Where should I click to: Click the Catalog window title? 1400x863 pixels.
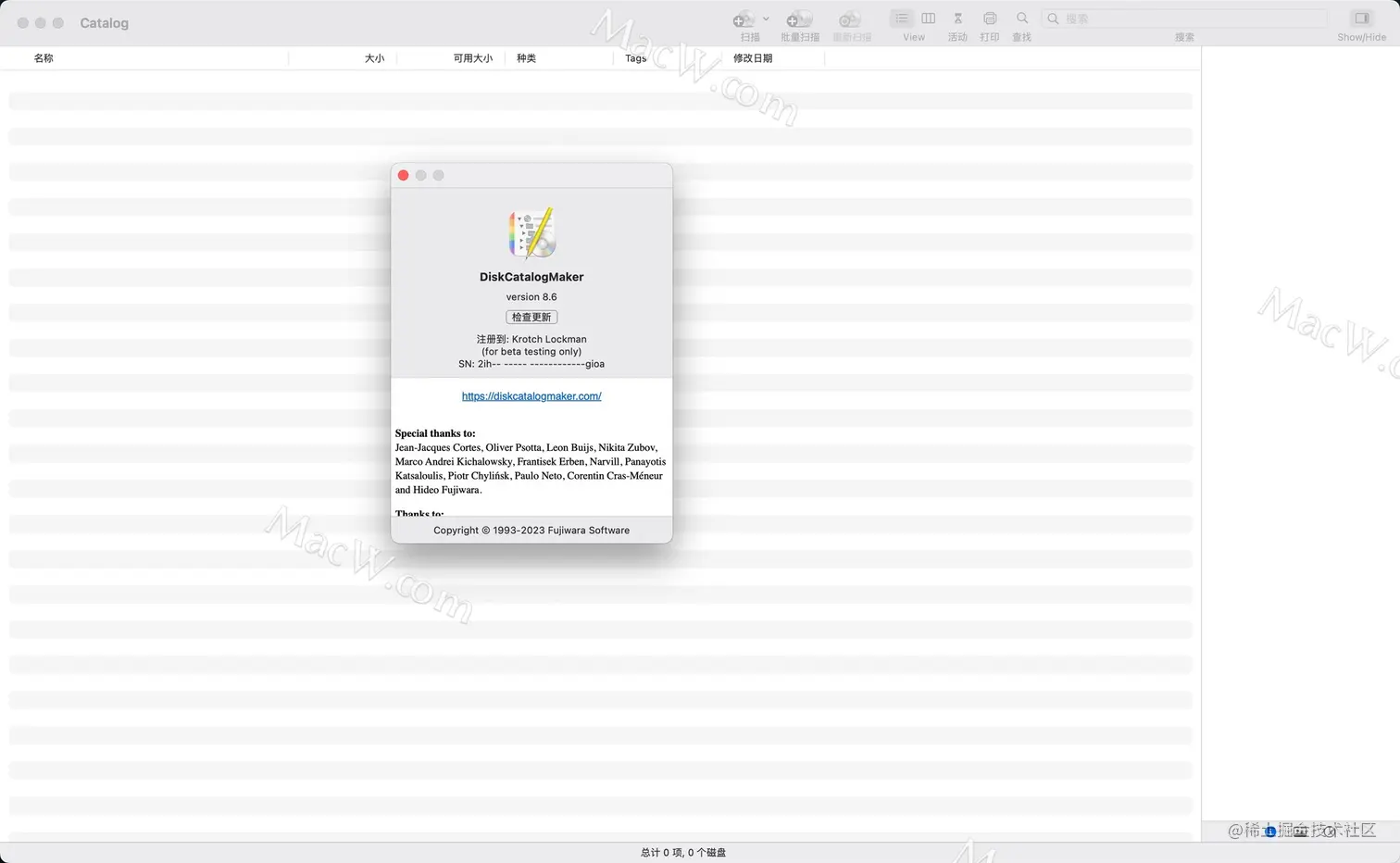pos(105,23)
